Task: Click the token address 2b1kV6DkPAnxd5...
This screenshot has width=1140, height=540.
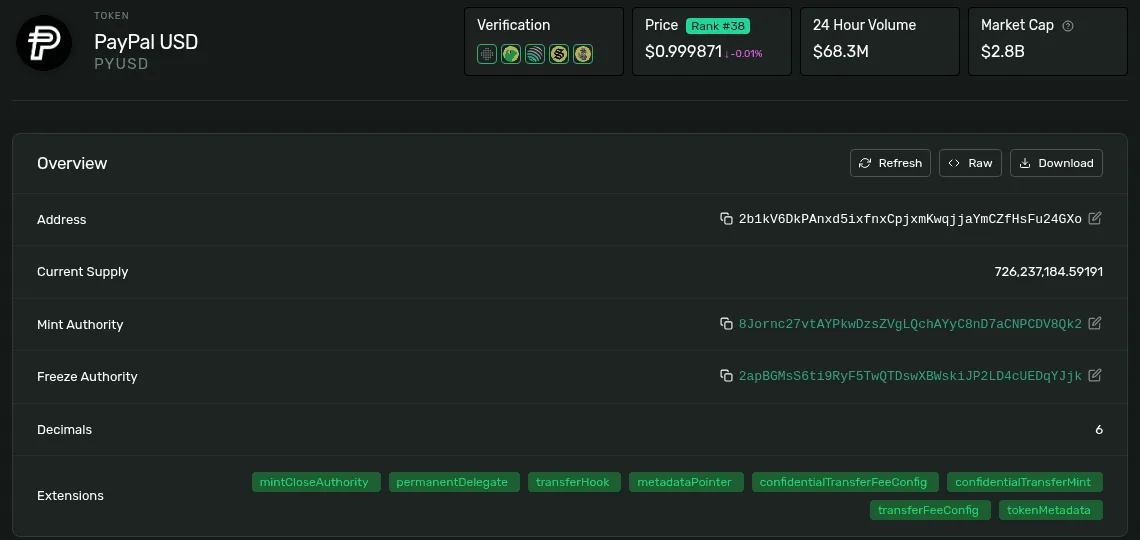Action: click(x=910, y=219)
